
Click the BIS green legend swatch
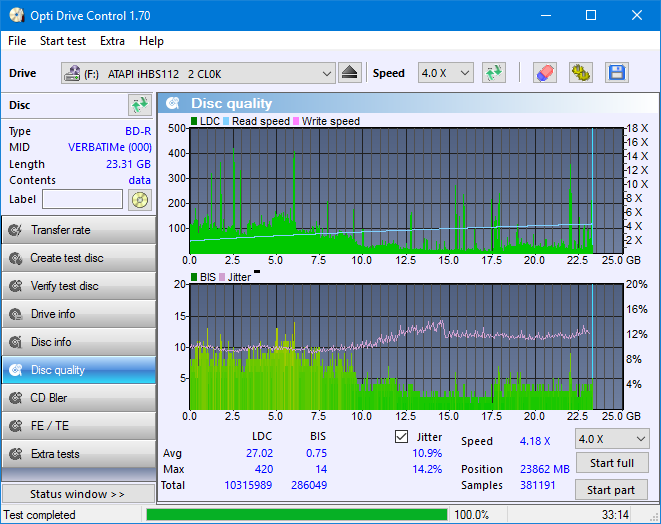tap(194, 277)
